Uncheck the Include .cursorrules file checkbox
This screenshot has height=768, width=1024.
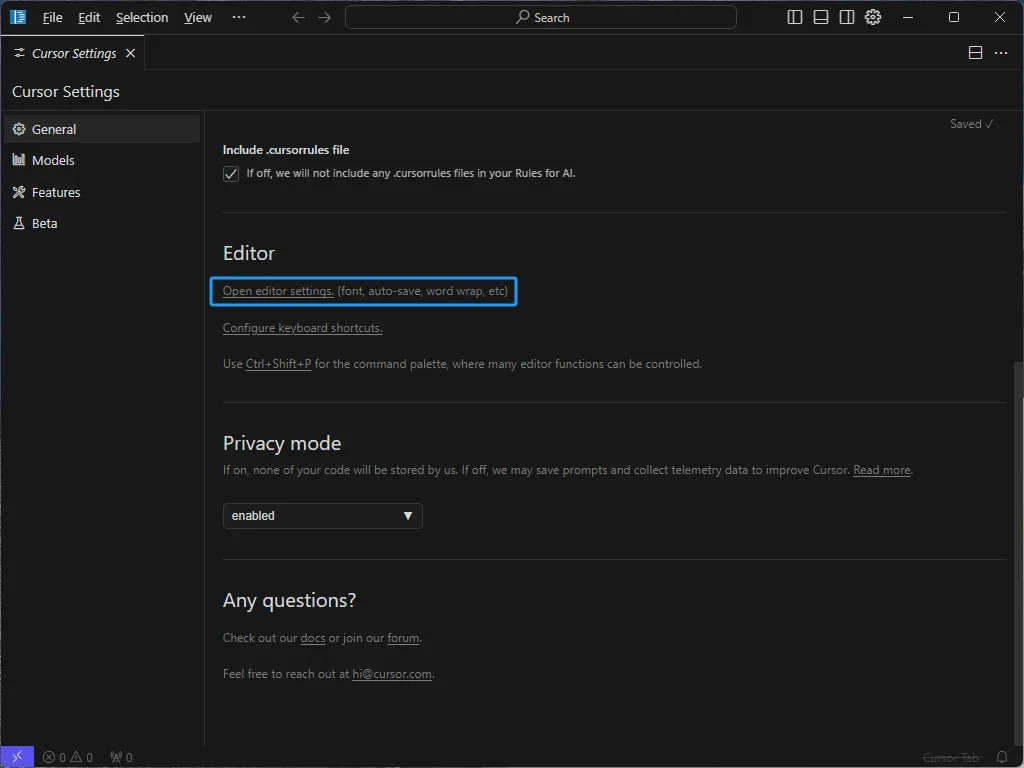231,174
